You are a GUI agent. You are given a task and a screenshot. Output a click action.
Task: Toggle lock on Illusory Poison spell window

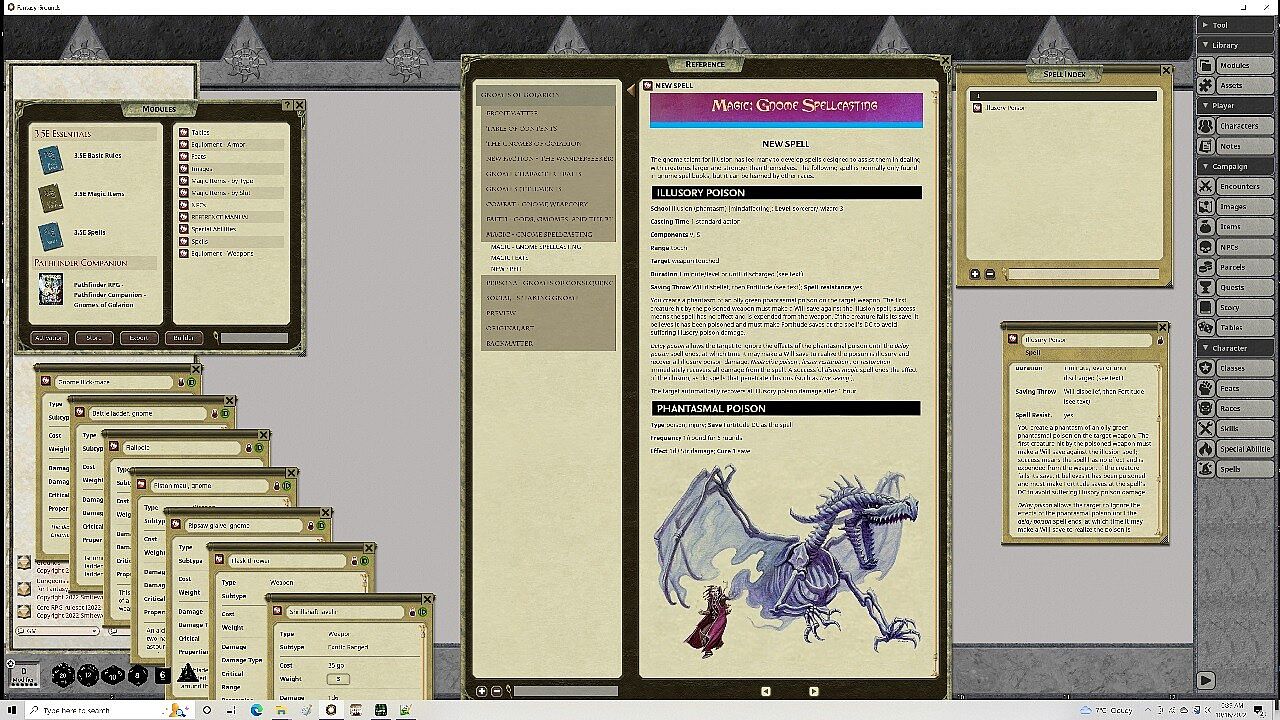pyautogui.click(x=1160, y=340)
